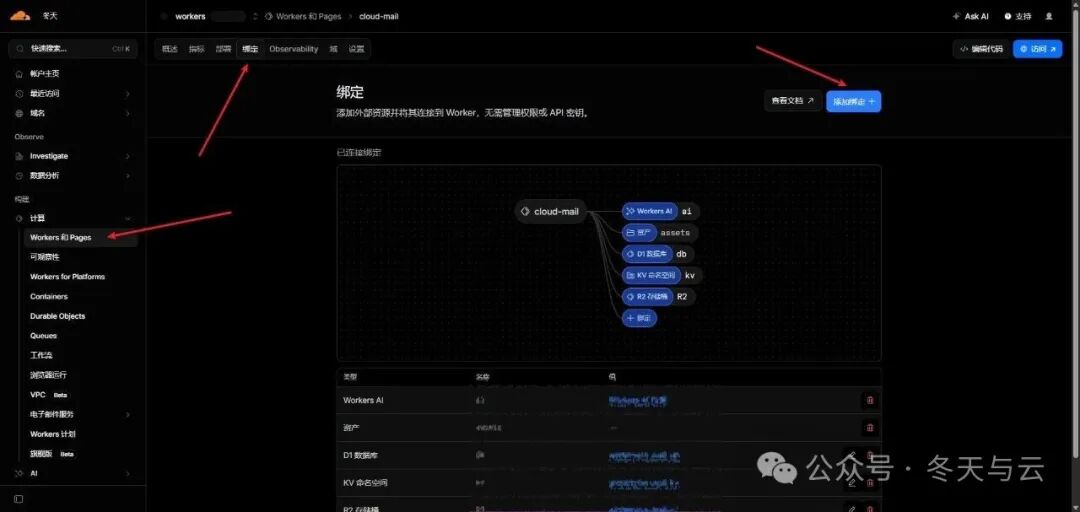Viewport: 1080px width, 512px height.
Task: Open the Ask AI assistant
Action: [x=970, y=16]
